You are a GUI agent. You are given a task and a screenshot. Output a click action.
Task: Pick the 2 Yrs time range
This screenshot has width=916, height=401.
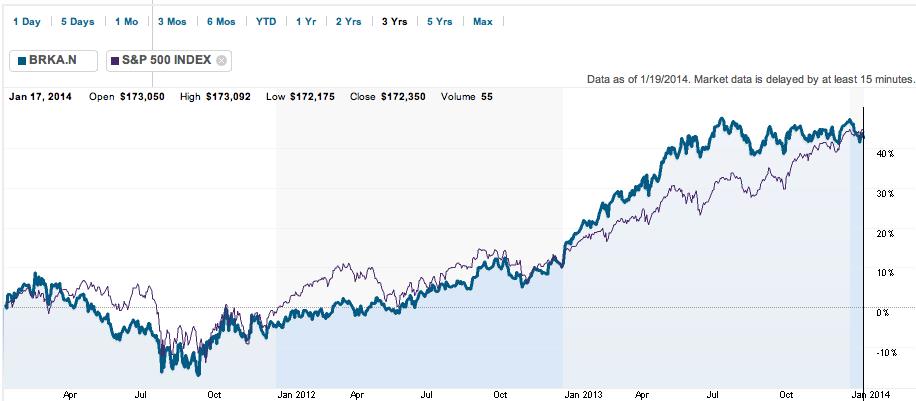[349, 21]
